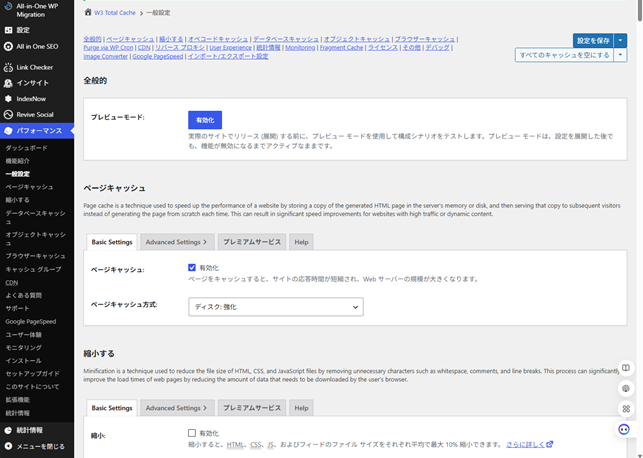The height and width of the screenshot is (458, 643).
Task: Click the IndexNow sidebar icon
Action: point(8,99)
